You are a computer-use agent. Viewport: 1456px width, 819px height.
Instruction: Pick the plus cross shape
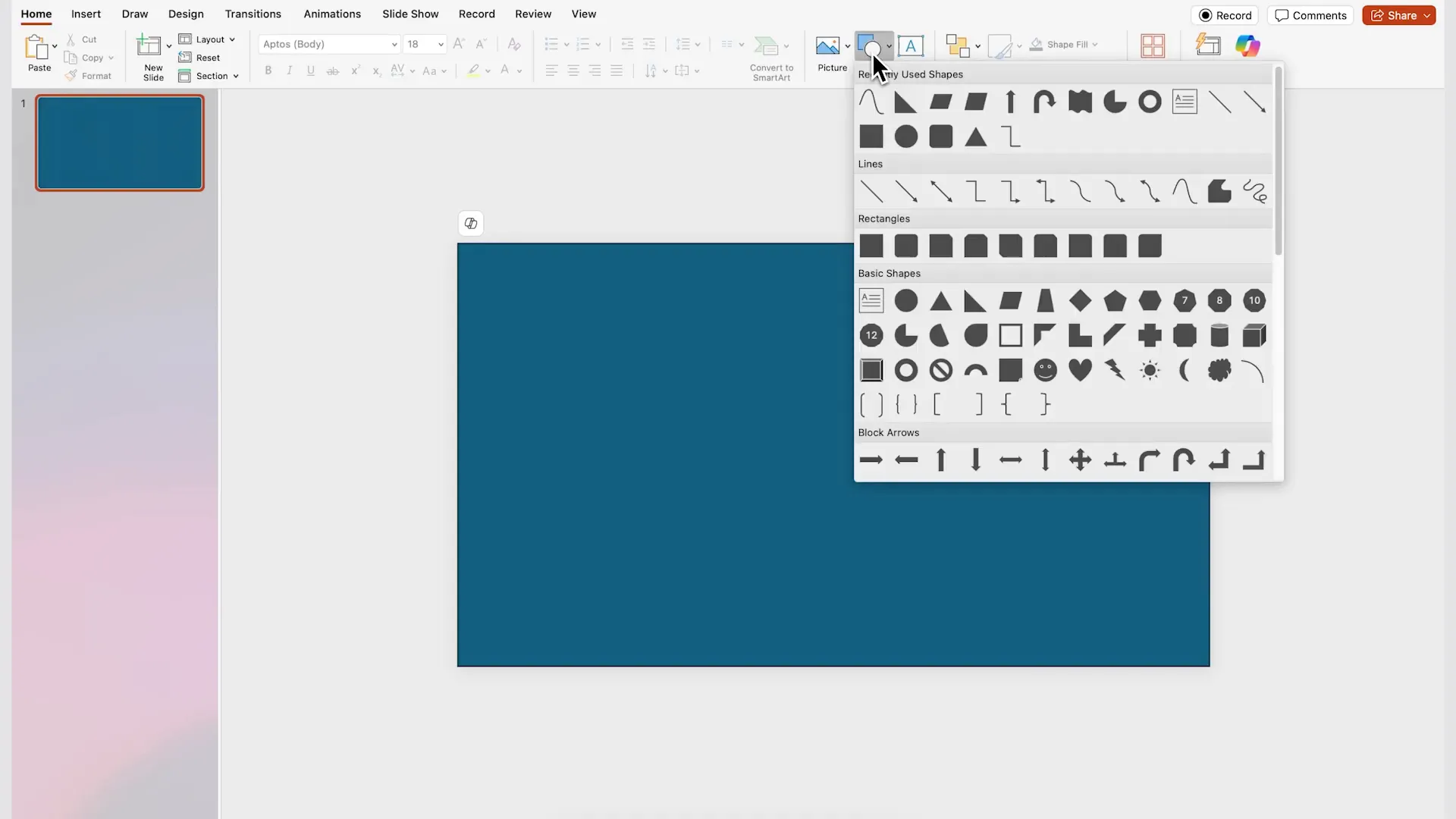pyautogui.click(x=1150, y=335)
